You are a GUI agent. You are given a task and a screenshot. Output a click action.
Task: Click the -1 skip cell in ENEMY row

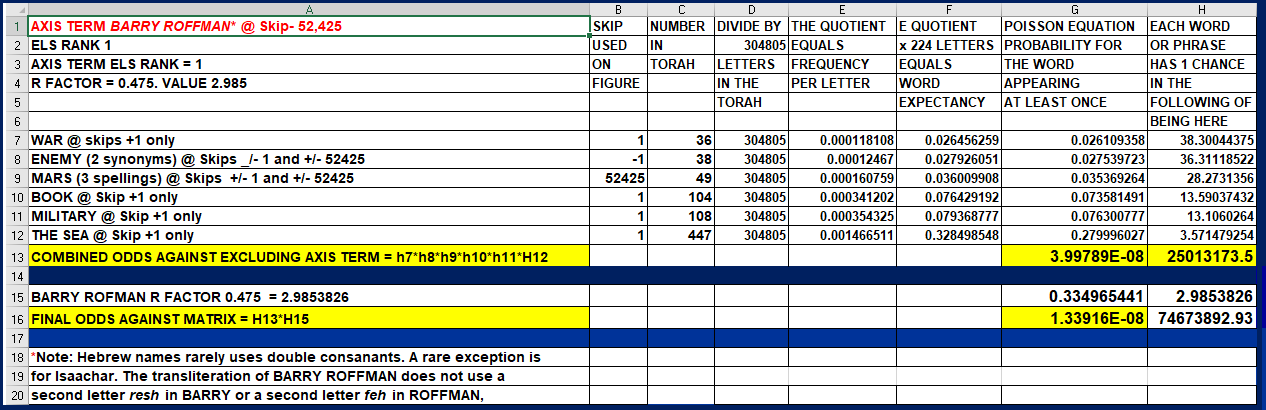pyautogui.click(x=617, y=160)
